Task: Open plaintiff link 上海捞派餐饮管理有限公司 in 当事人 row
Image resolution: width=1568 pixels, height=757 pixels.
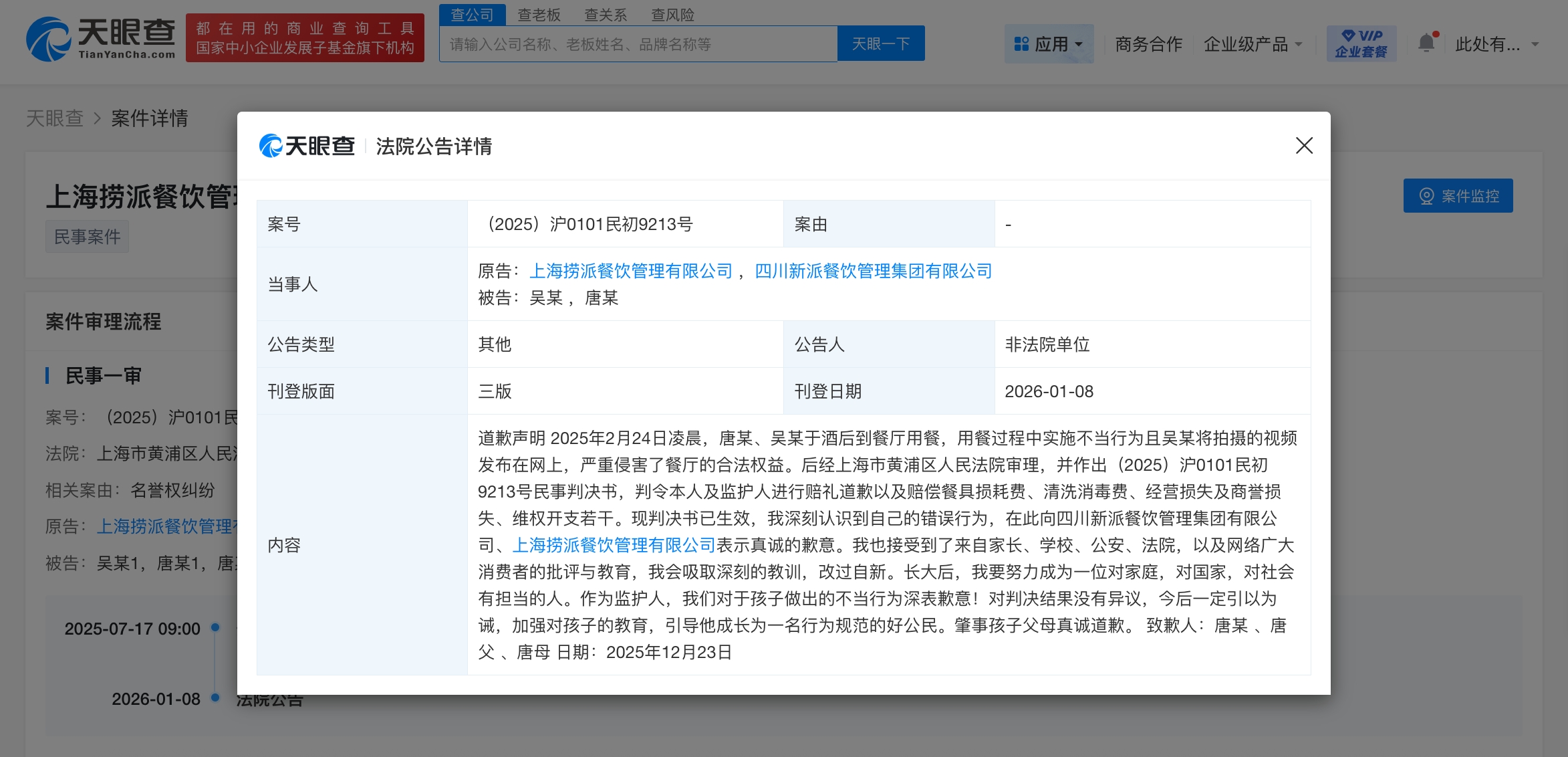Action: click(631, 271)
